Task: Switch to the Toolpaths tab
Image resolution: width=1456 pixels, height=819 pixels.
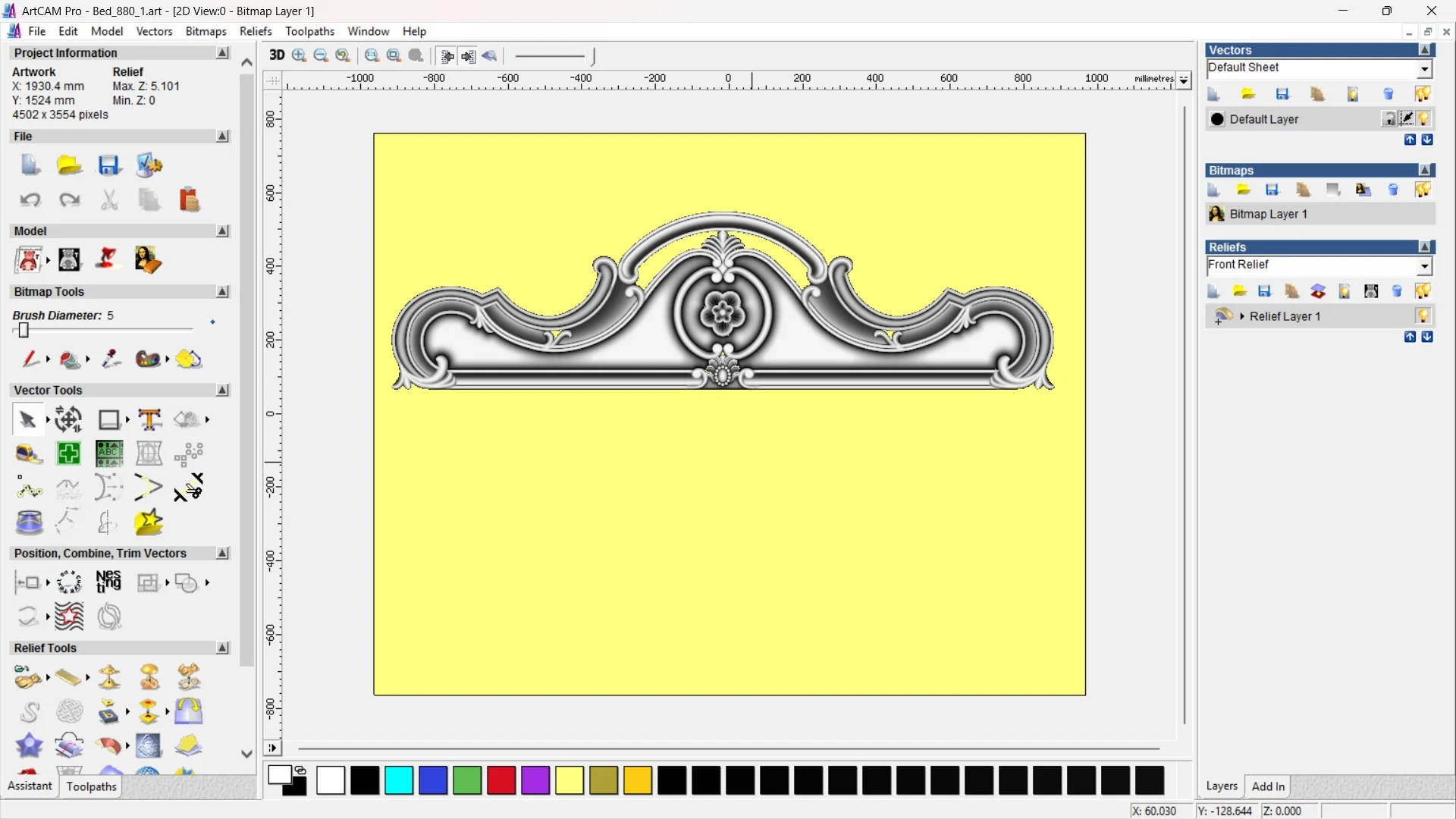Action: (91, 786)
